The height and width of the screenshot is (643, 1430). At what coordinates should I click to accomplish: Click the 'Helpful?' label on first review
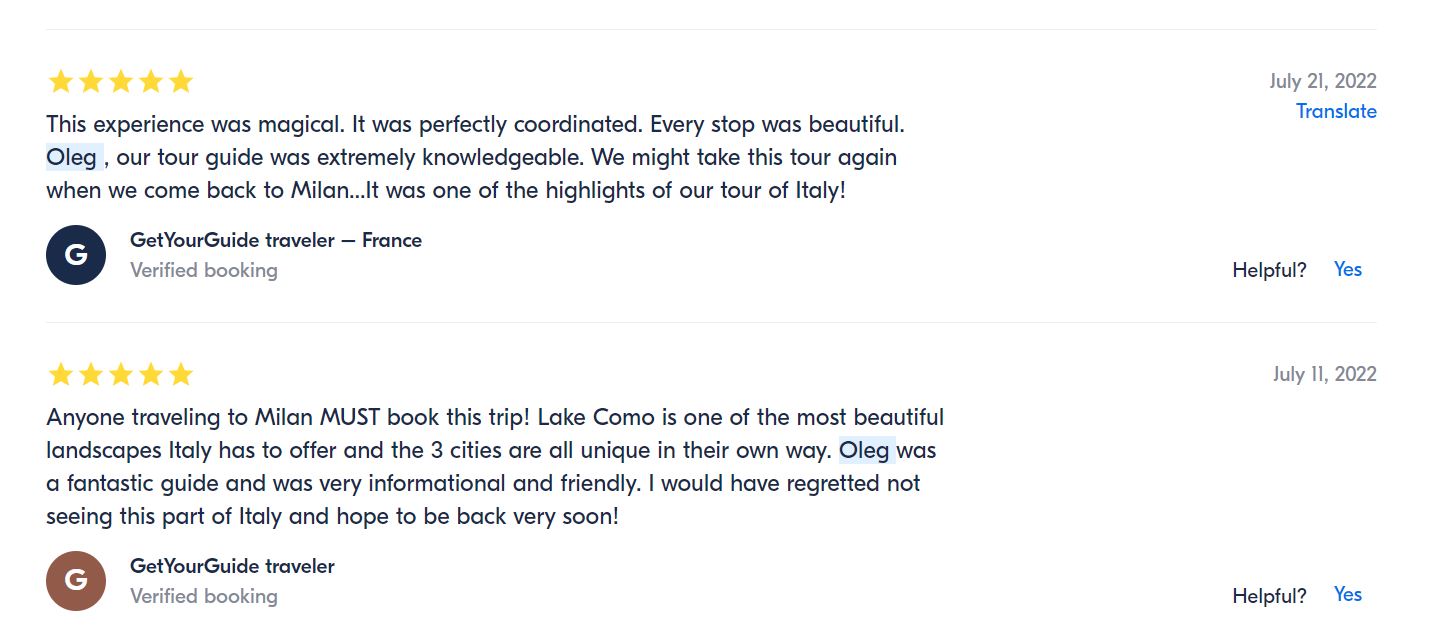[x=1269, y=269]
